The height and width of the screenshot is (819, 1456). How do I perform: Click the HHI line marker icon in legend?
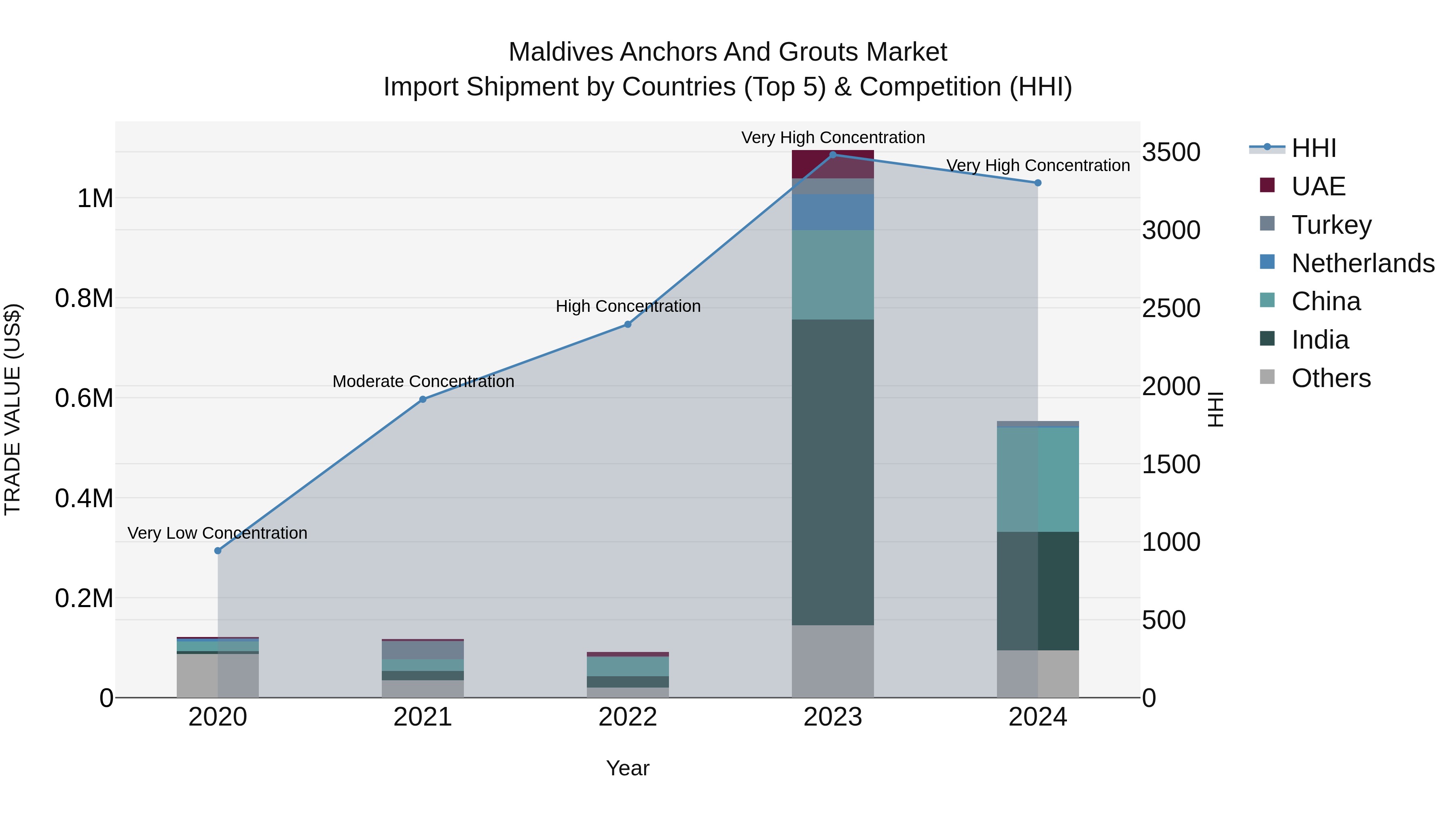[1267, 148]
